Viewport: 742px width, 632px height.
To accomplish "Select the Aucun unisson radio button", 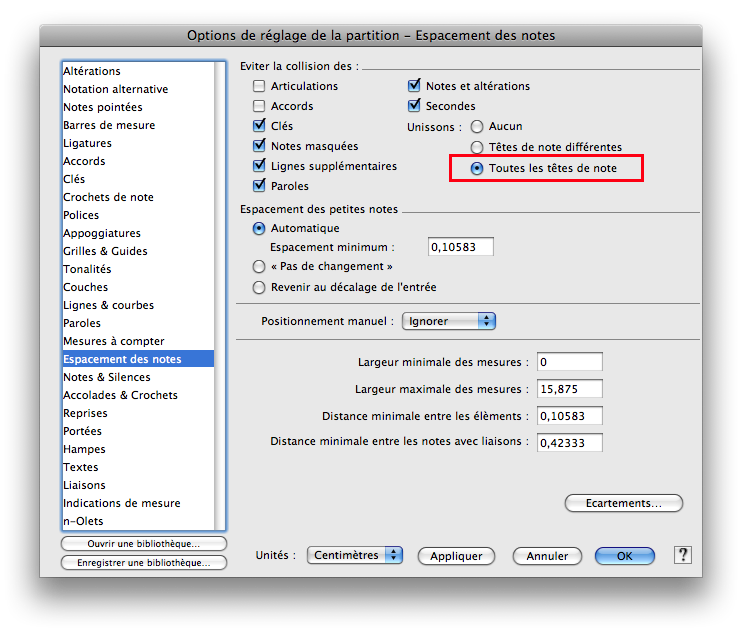I will click(477, 127).
